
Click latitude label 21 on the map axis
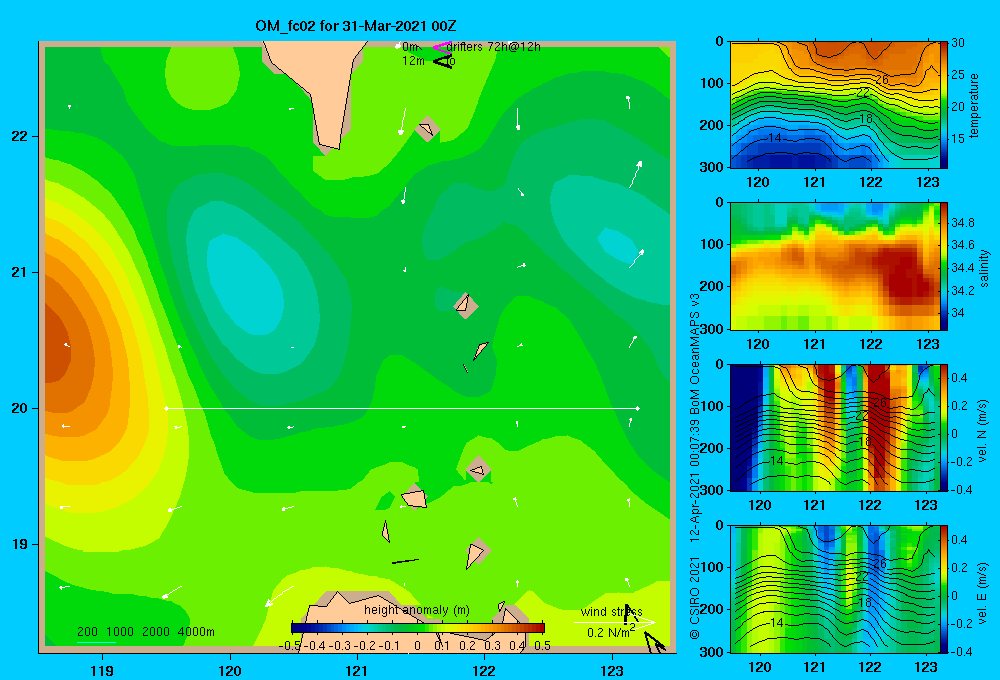[19, 272]
